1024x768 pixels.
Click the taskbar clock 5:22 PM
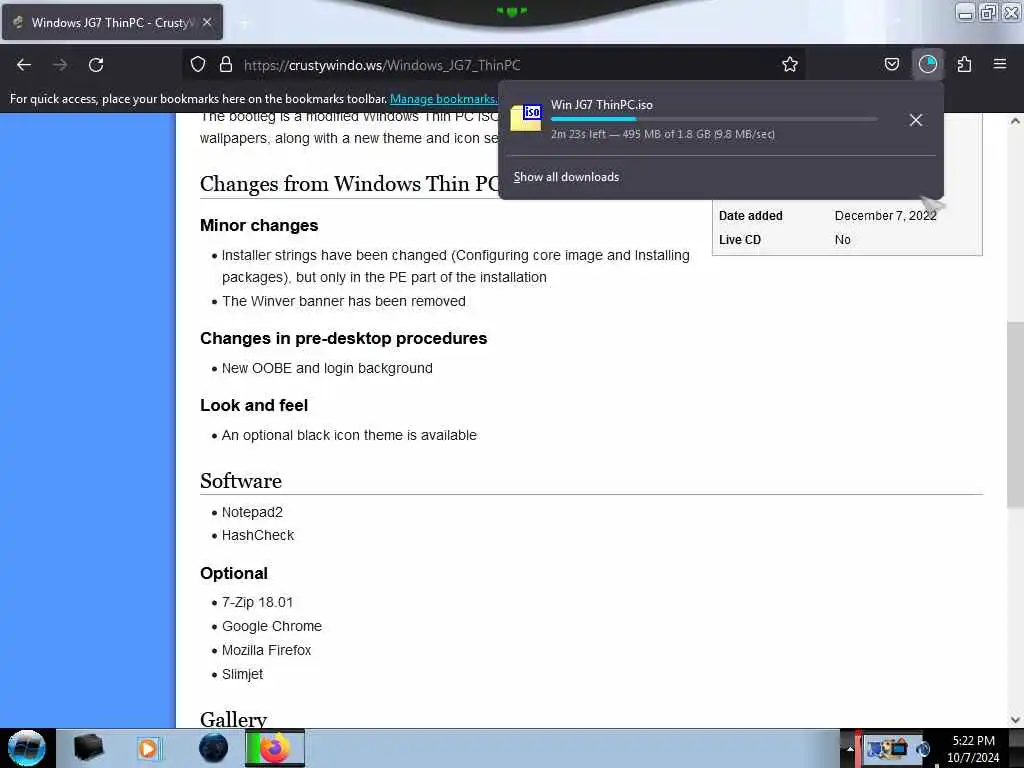pyautogui.click(x=973, y=741)
